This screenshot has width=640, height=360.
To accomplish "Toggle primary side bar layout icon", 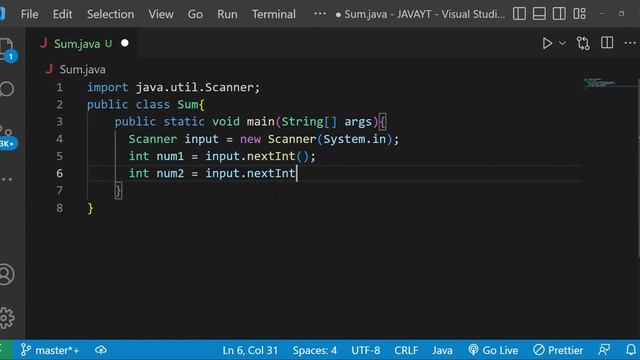I will (x=519, y=14).
